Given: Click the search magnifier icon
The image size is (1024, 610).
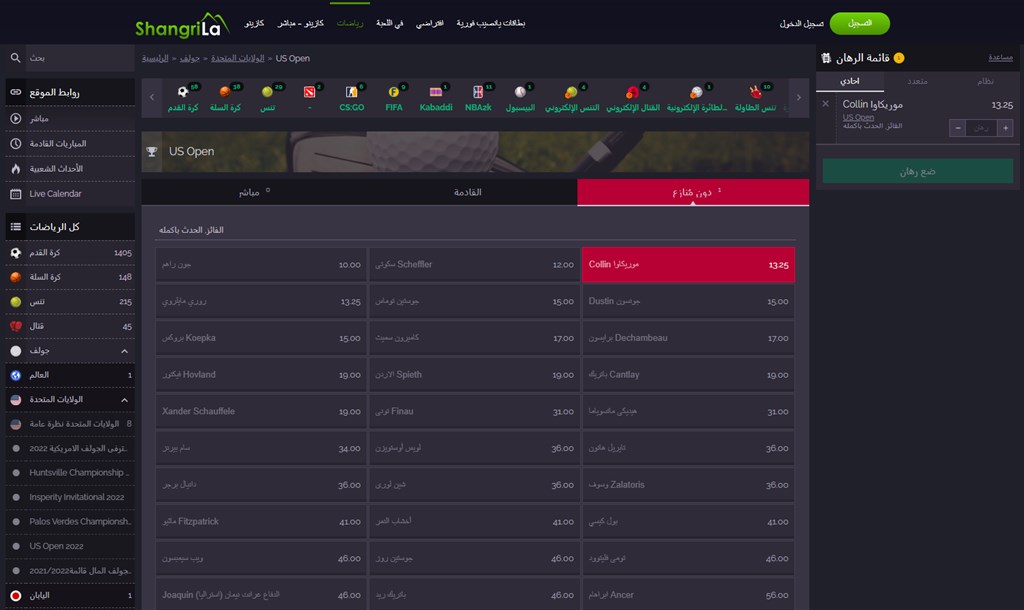Looking at the screenshot, I should click(16, 58).
